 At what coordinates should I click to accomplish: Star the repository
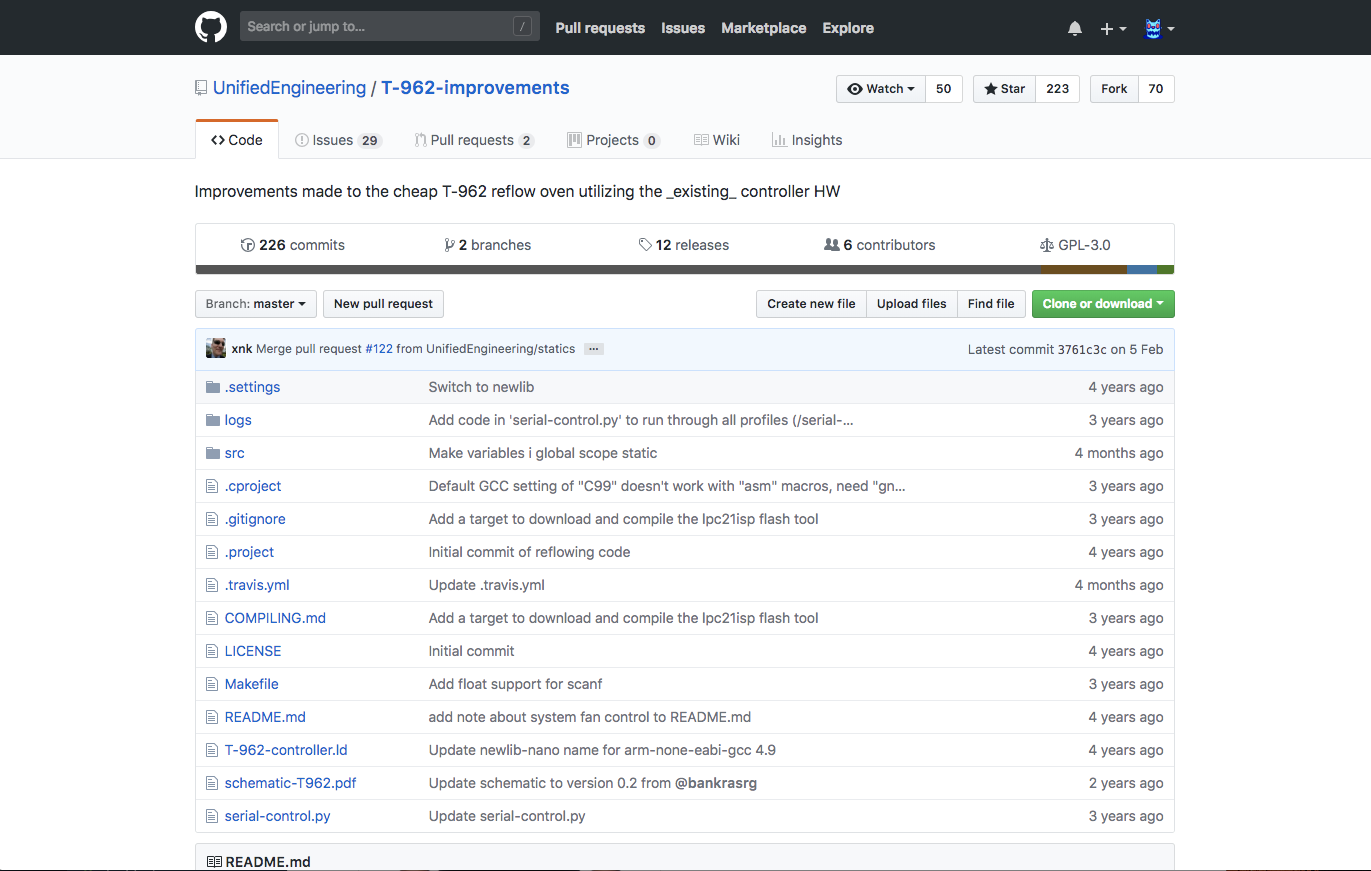tap(1004, 89)
